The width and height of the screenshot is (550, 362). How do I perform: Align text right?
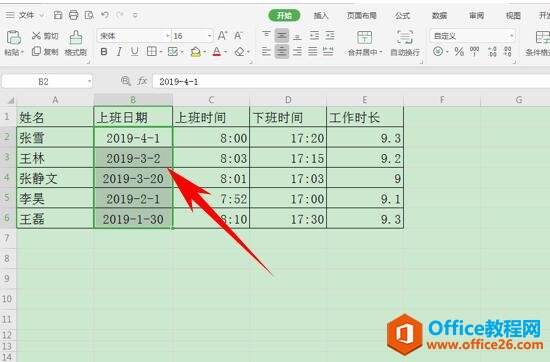click(297, 52)
